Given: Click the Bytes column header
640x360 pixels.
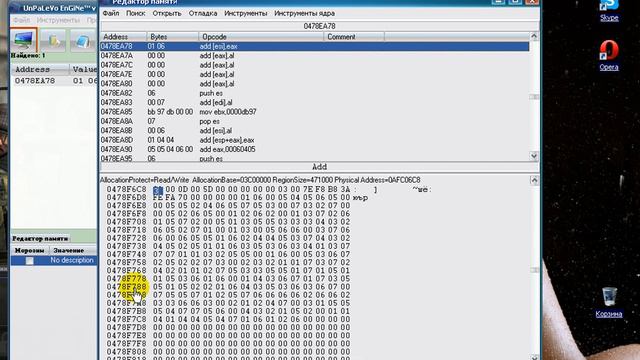Looking at the screenshot, I should coord(172,37).
